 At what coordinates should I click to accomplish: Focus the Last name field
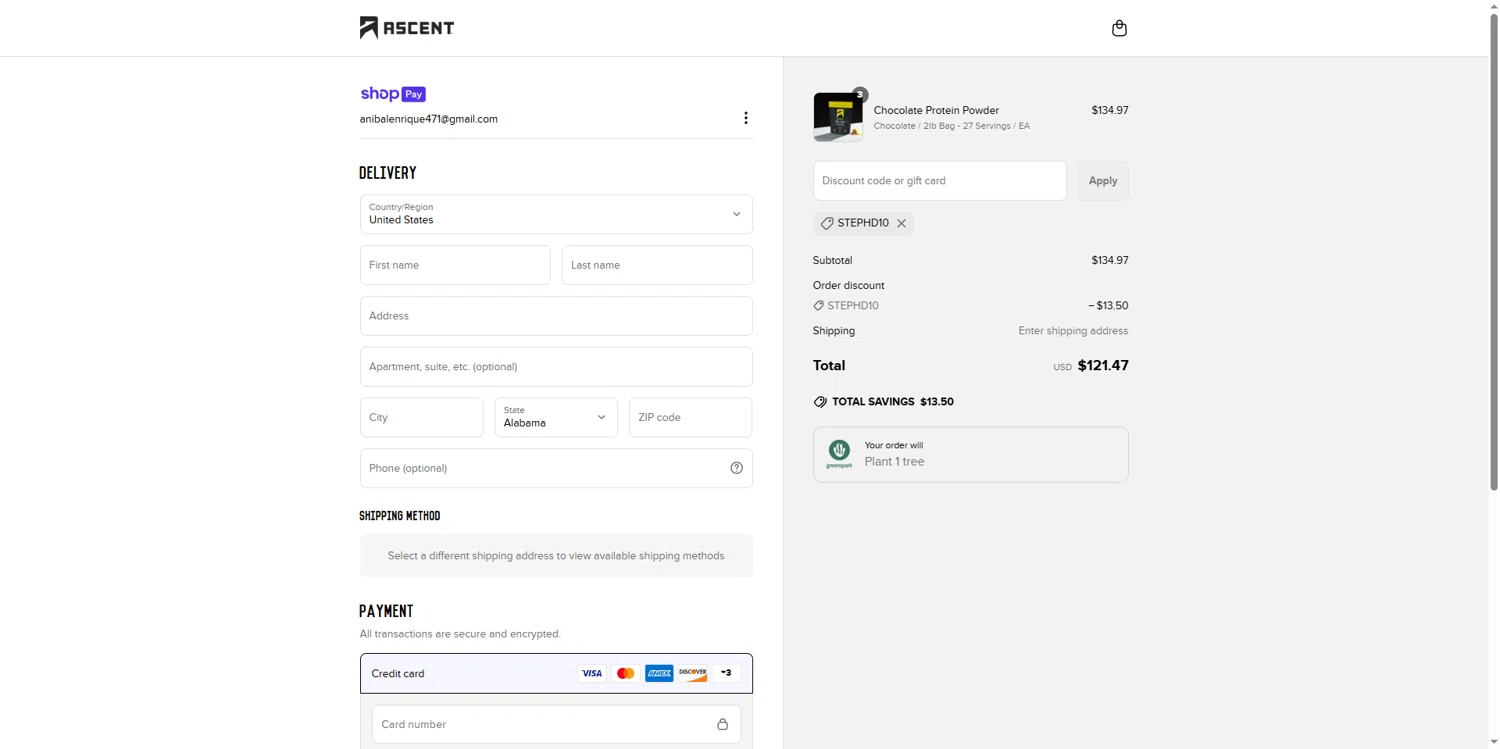tap(657, 265)
